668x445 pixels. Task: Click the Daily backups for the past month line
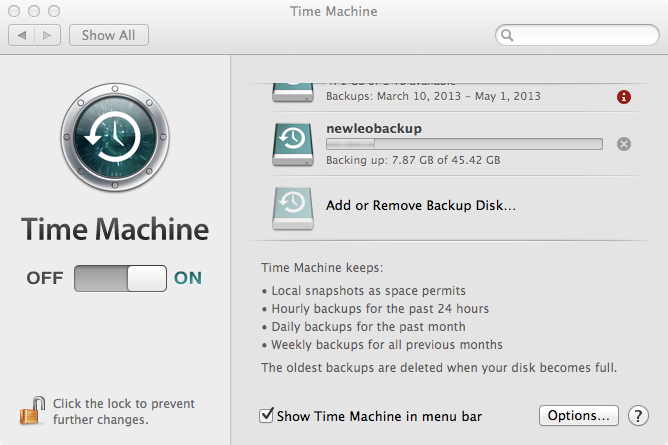(x=369, y=327)
